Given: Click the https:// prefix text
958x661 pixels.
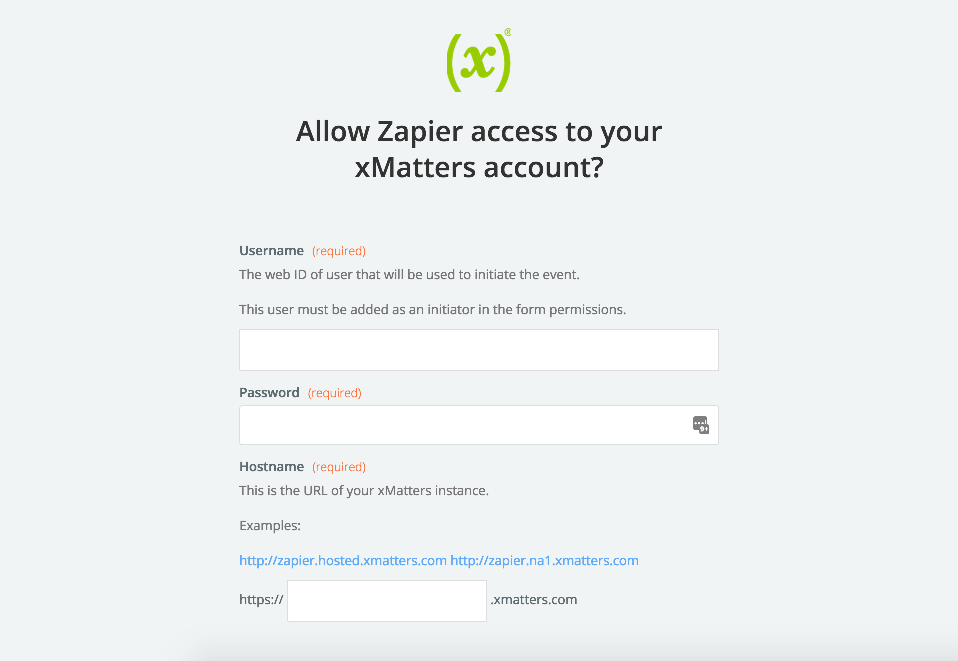Looking at the screenshot, I should (261, 599).
